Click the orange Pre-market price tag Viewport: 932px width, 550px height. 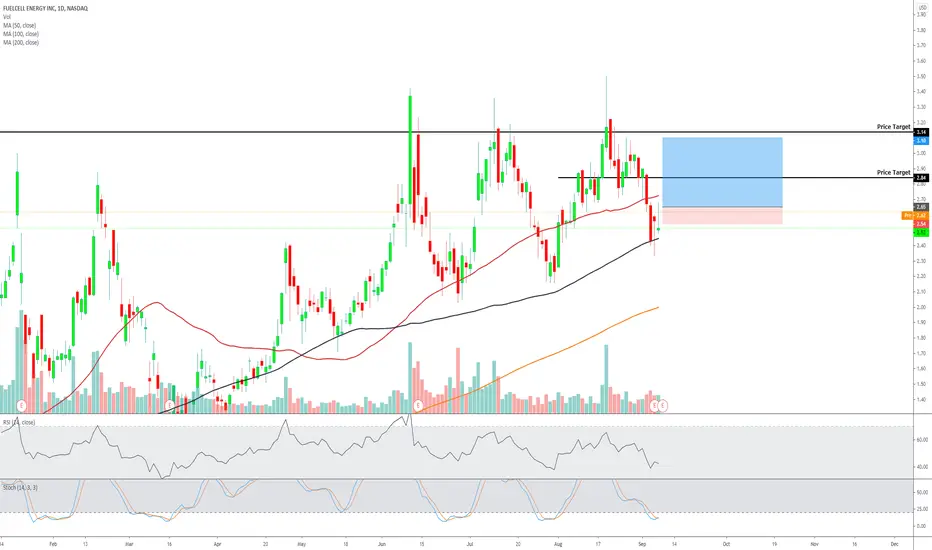[x=915, y=215]
